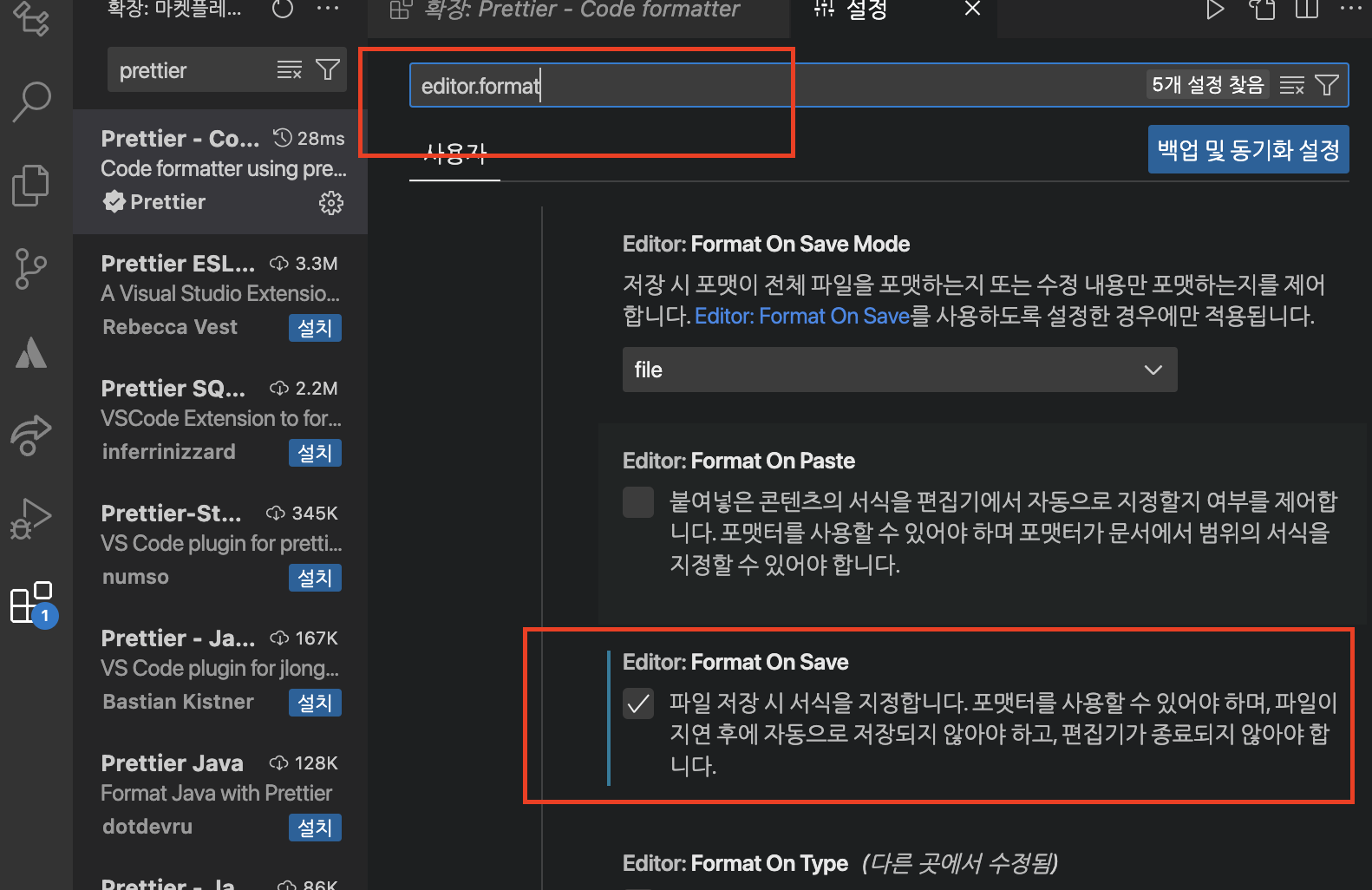Open the Explorer files view icon

[31, 185]
